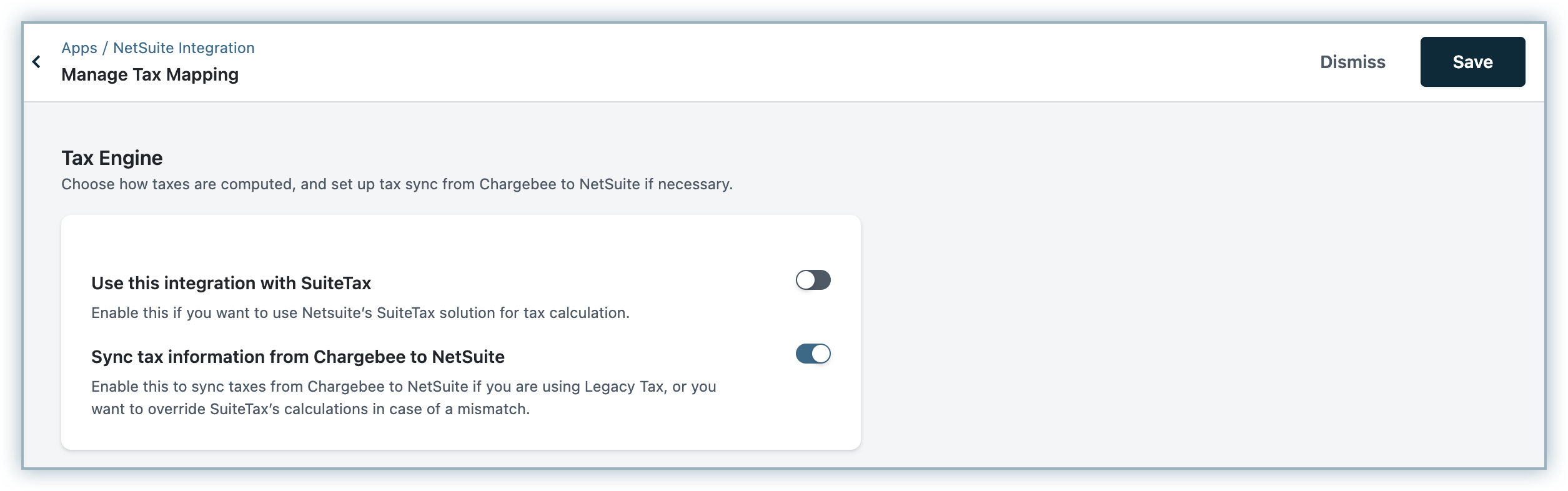
Task: Click the 'want to override SuiteTax's calculations' text
Action: pos(310,409)
